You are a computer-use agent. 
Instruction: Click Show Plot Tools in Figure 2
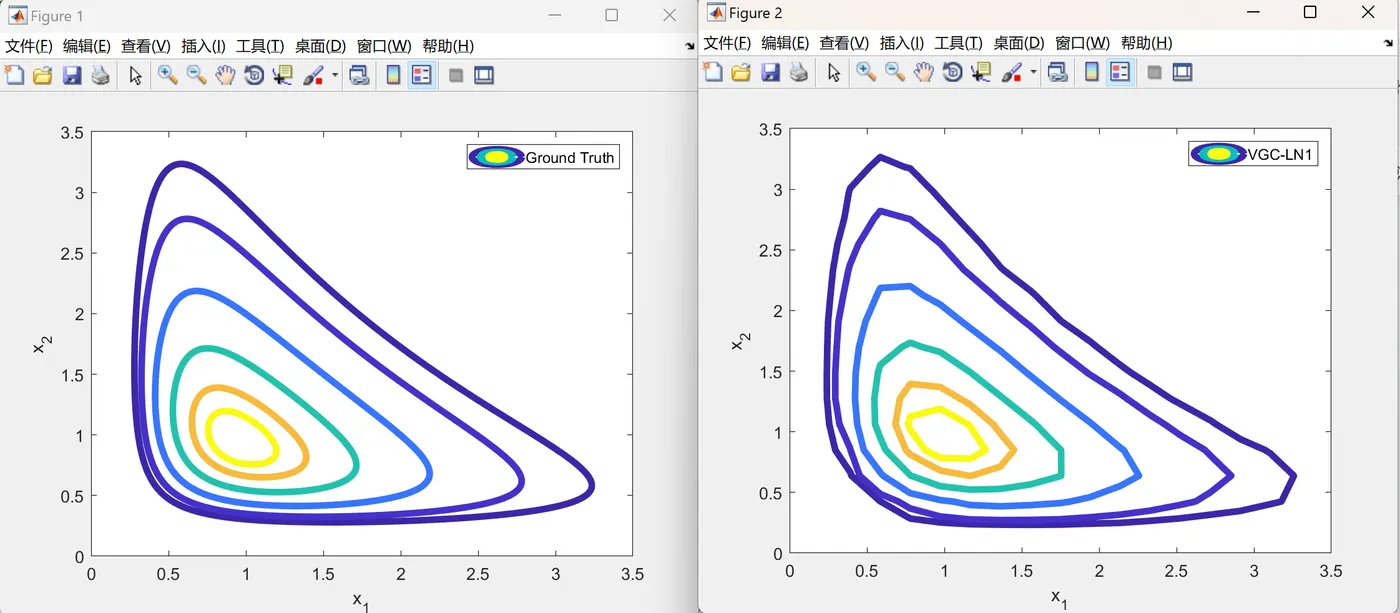click(1182, 72)
